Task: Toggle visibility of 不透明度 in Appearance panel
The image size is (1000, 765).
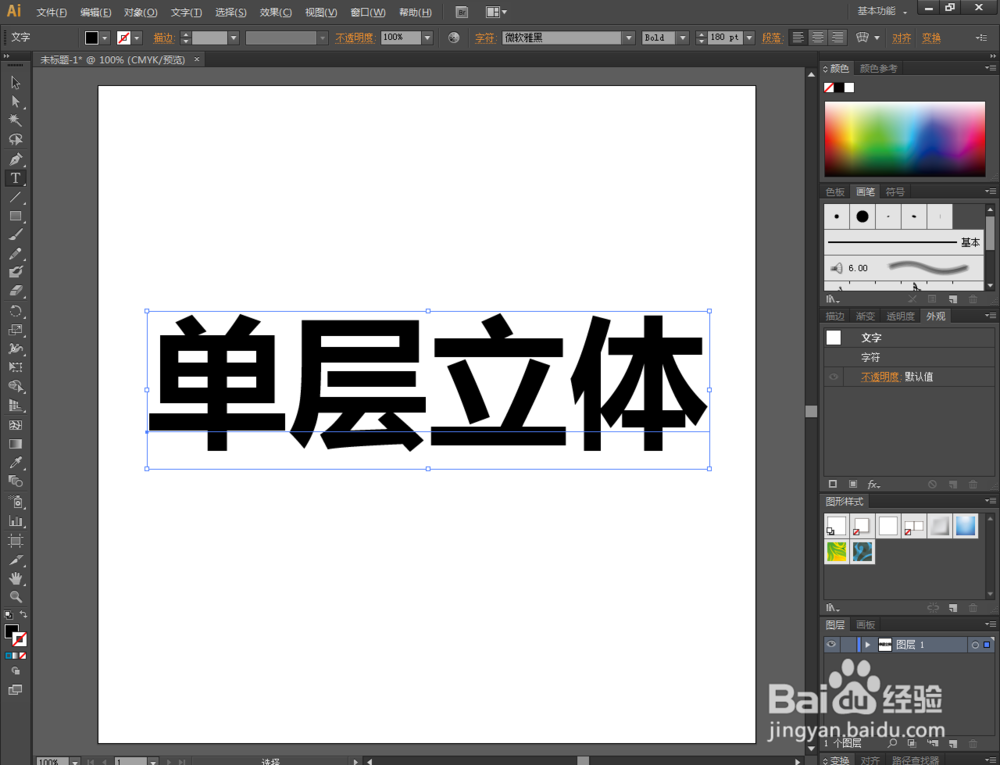Action: tap(832, 376)
